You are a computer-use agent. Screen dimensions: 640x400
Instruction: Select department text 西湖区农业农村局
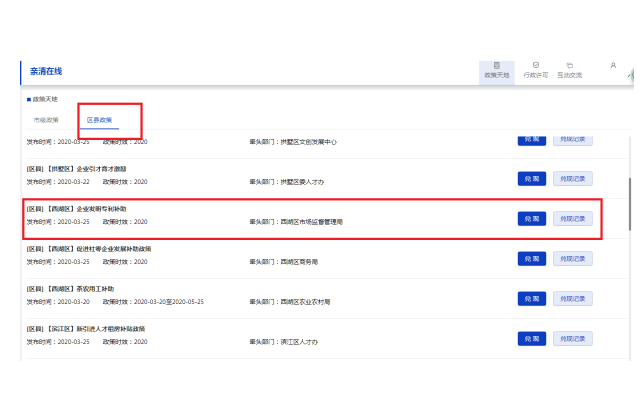[305, 302]
